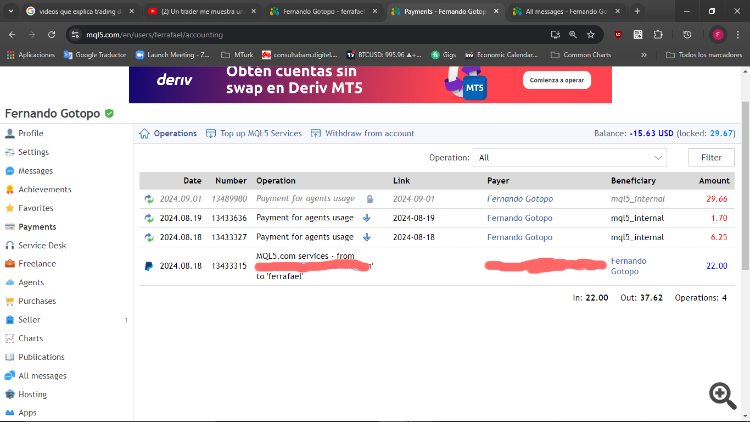The width and height of the screenshot is (750, 422).
Task: Click Comienza a operar banner button
Action: 556,80
